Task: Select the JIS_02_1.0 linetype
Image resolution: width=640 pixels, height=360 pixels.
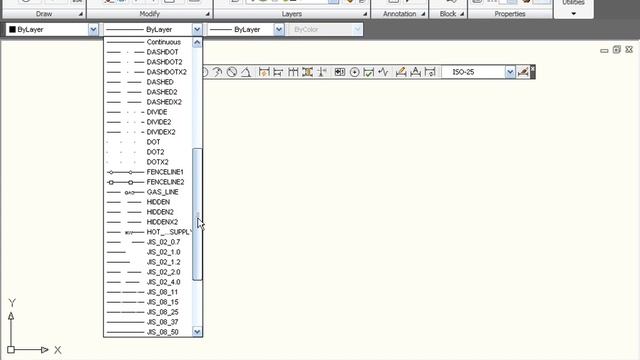Action: point(148,252)
